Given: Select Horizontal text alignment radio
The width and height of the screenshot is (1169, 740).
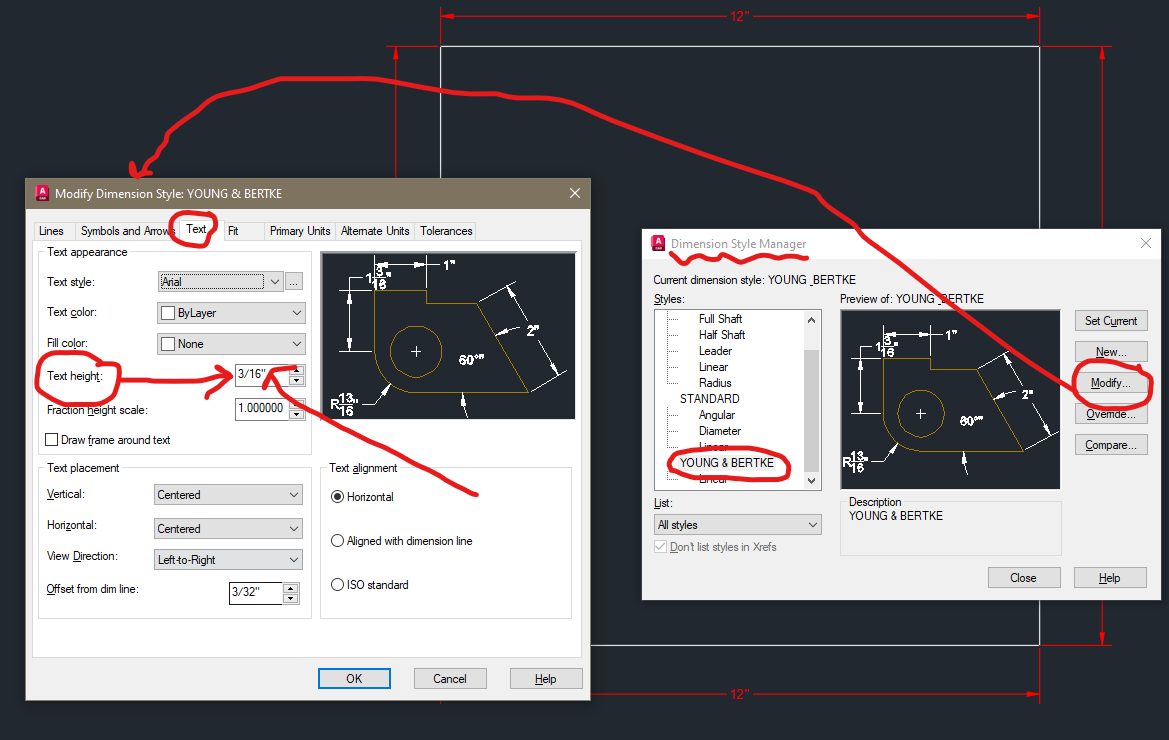Looking at the screenshot, I should [338, 497].
